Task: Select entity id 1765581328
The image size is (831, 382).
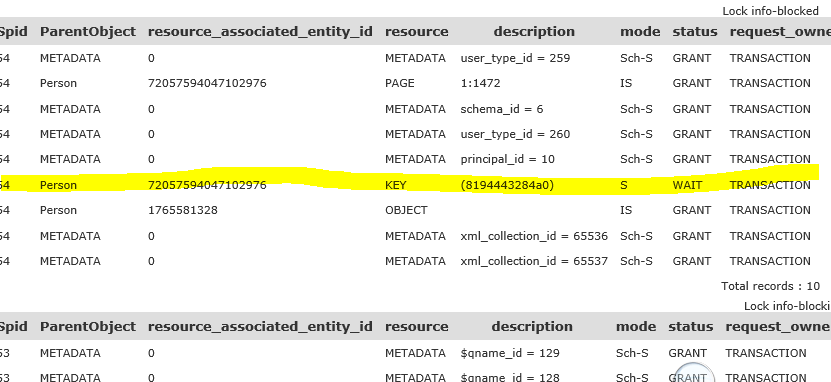Action: tap(183, 210)
